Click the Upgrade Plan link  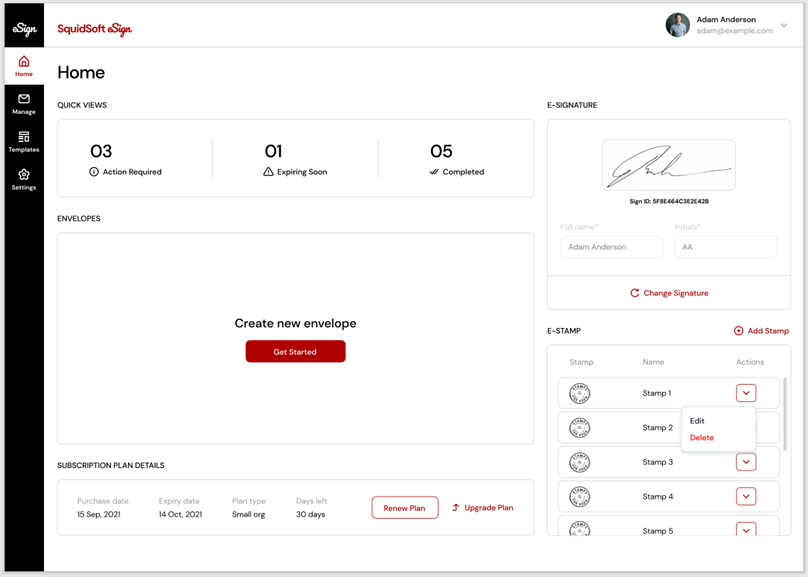482,508
